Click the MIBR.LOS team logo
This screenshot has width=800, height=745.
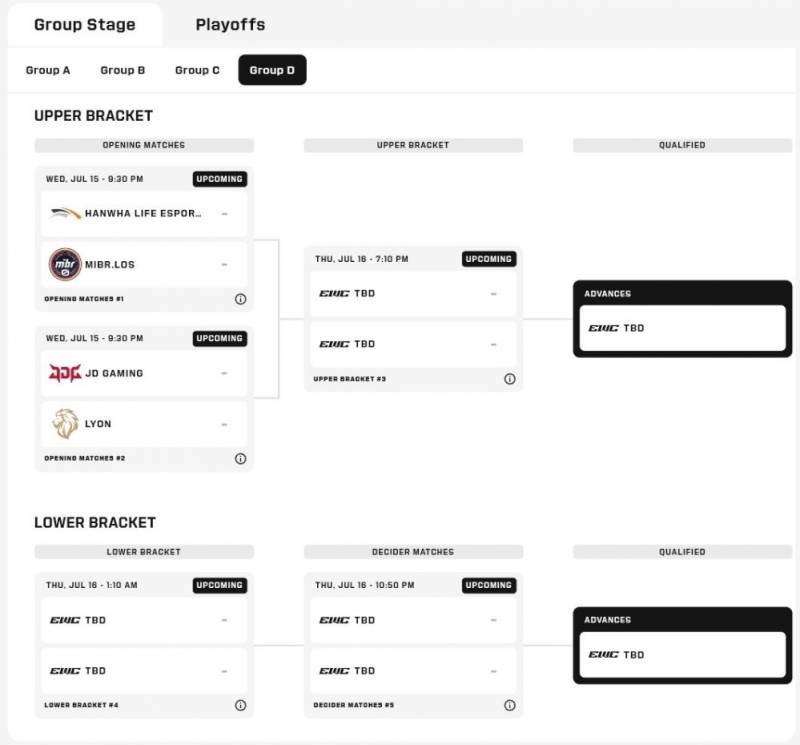[65, 264]
